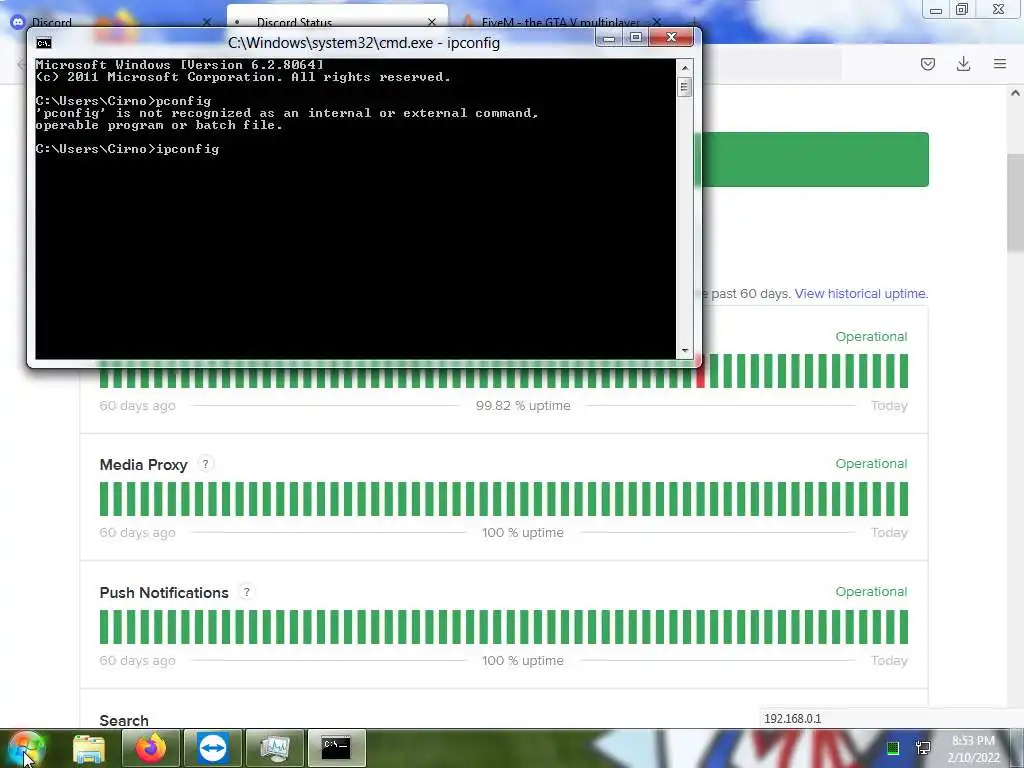Click Media Proxy 100 % uptime label
The width and height of the screenshot is (1024, 768).
coord(523,533)
